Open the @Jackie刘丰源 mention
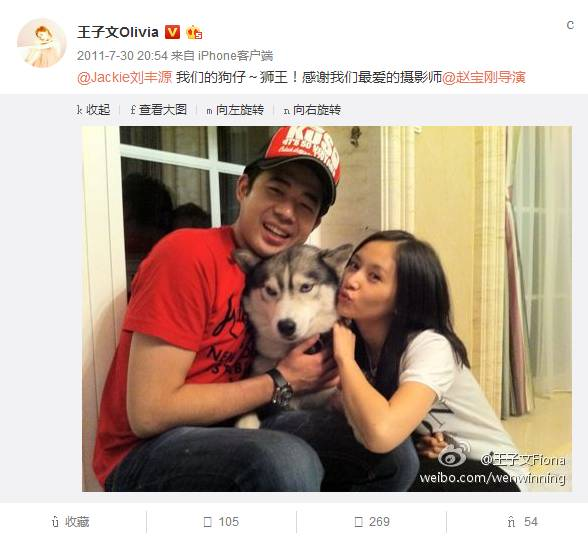 point(124,77)
